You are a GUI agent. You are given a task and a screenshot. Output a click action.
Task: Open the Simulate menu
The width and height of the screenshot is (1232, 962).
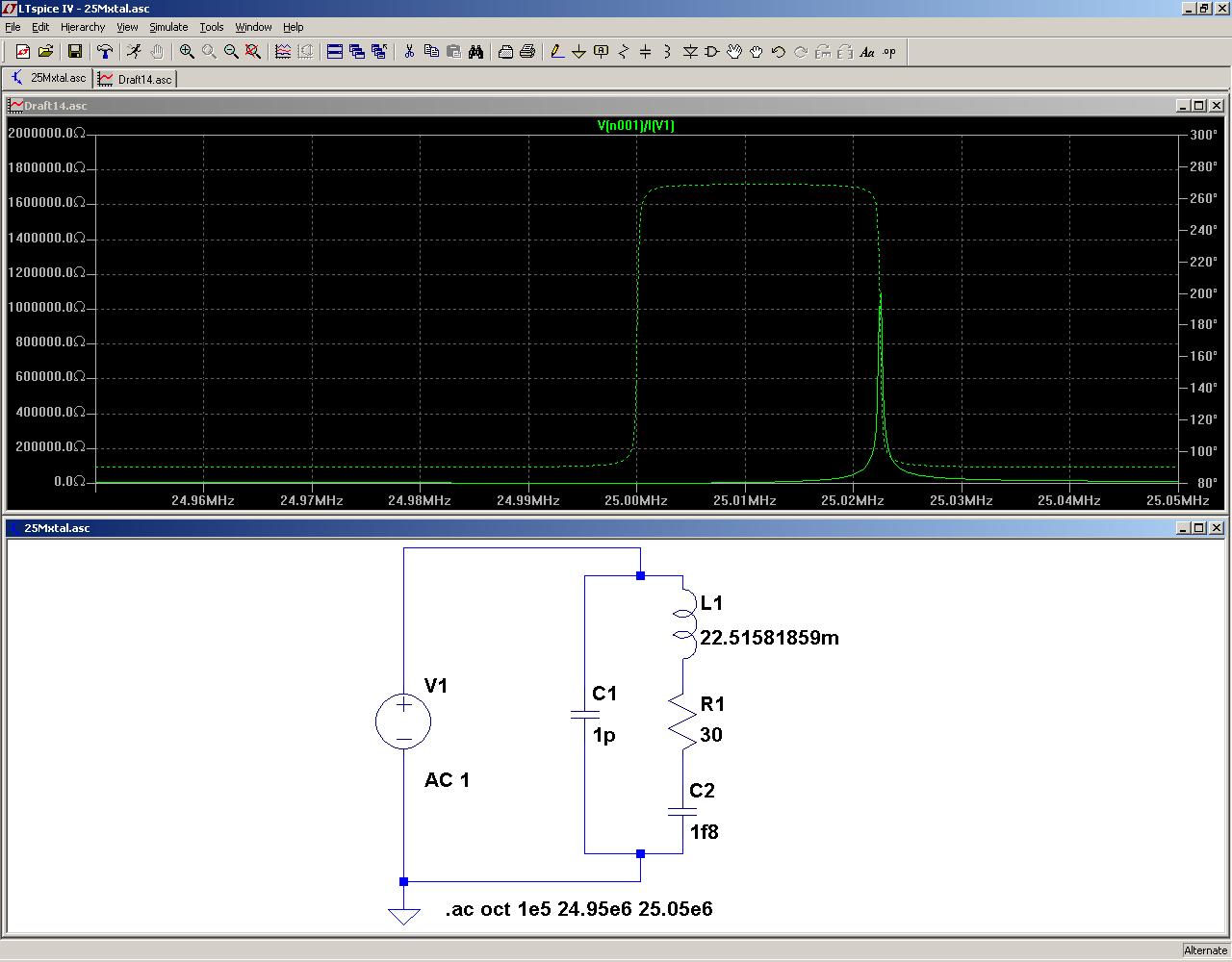(x=168, y=27)
